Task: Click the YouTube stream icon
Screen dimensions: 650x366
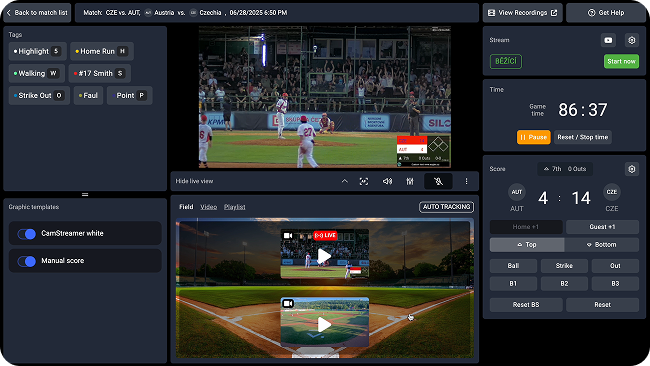Action: coord(608,40)
